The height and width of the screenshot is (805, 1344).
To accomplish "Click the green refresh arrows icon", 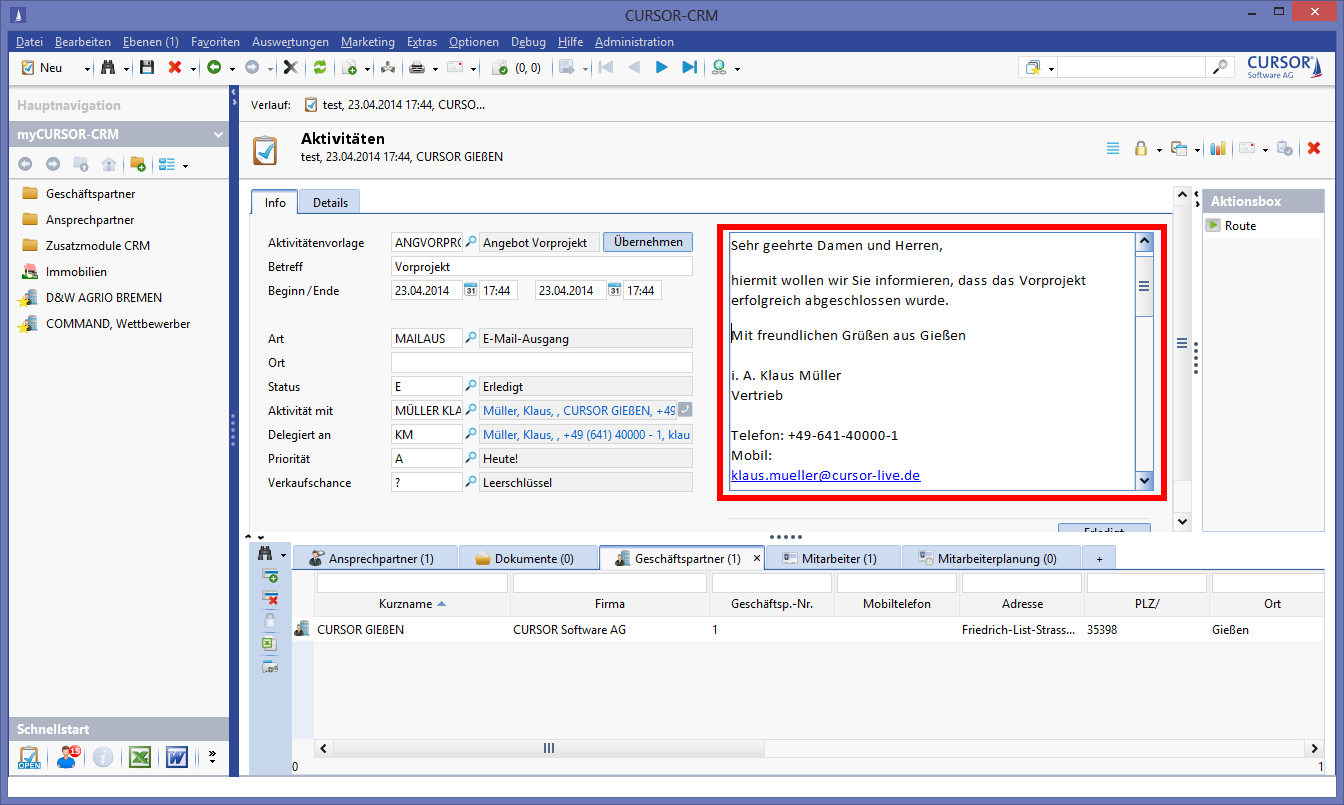I will tap(320, 67).
